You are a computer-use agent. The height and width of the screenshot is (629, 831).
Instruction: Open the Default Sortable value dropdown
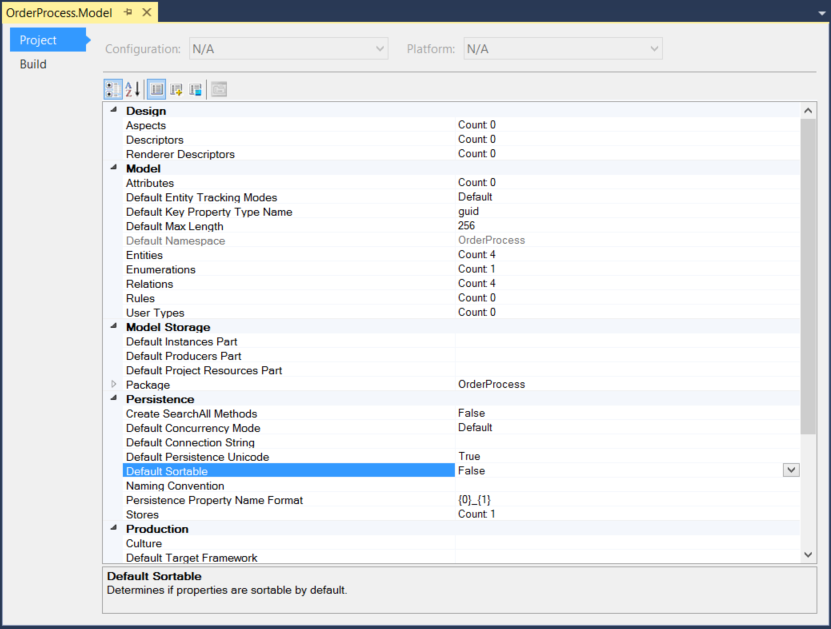pyautogui.click(x=791, y=470)
